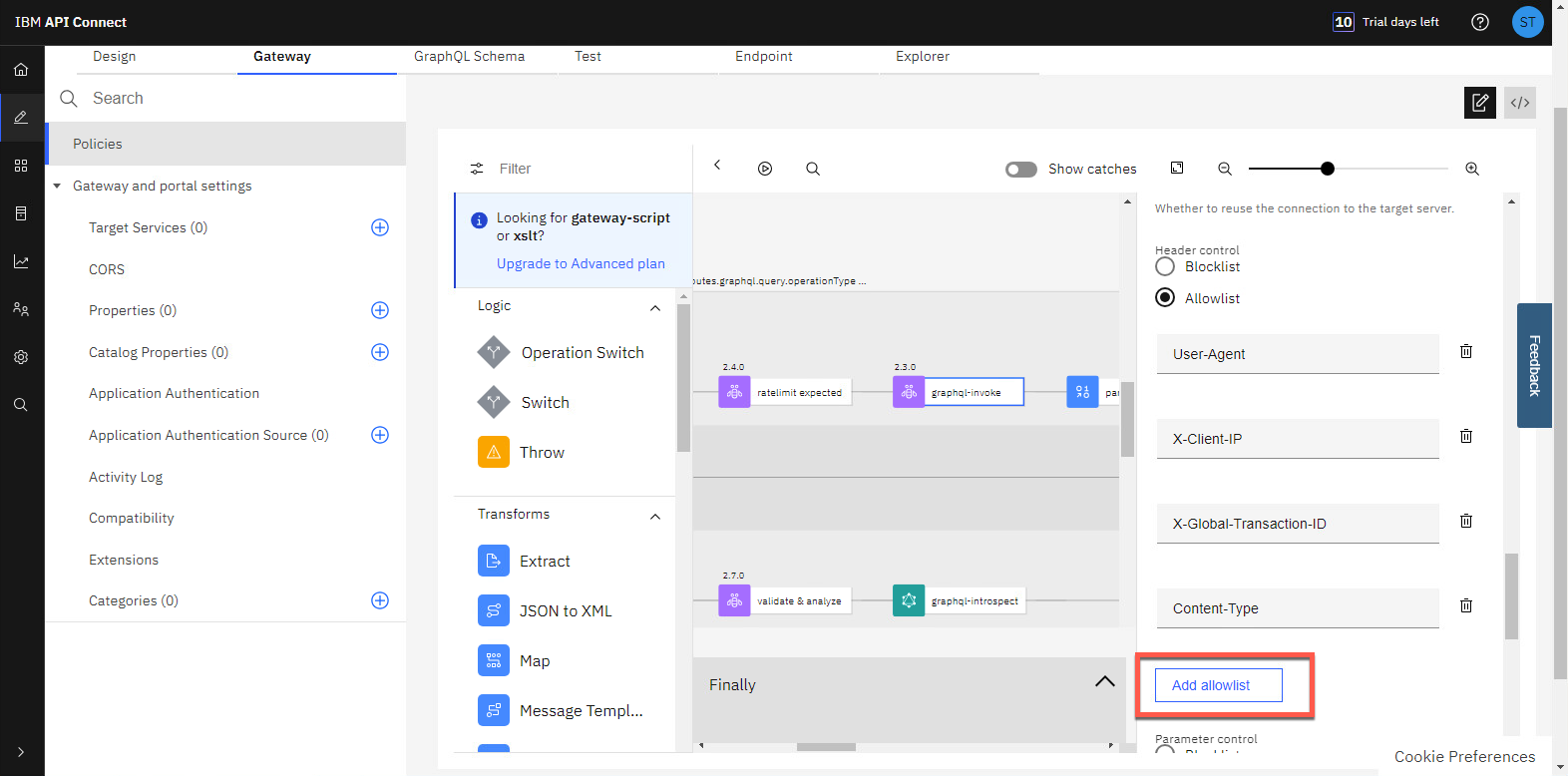Add a new Target Service
This screenshot has width=1568, height=776.
(x=380, y=227)
